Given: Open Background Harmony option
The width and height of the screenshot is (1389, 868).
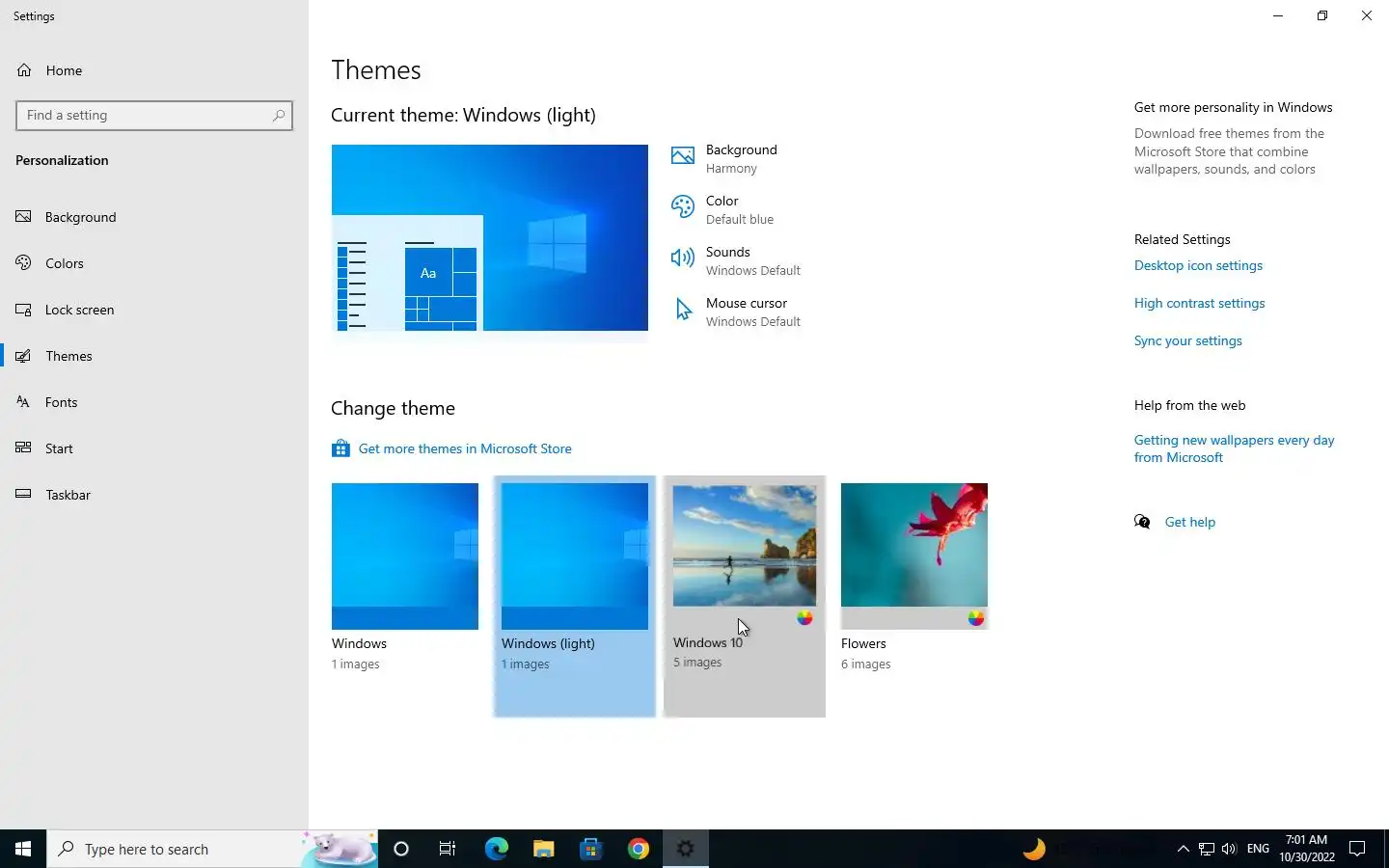Looking at the screenshot, I should (x=741, y=158).
